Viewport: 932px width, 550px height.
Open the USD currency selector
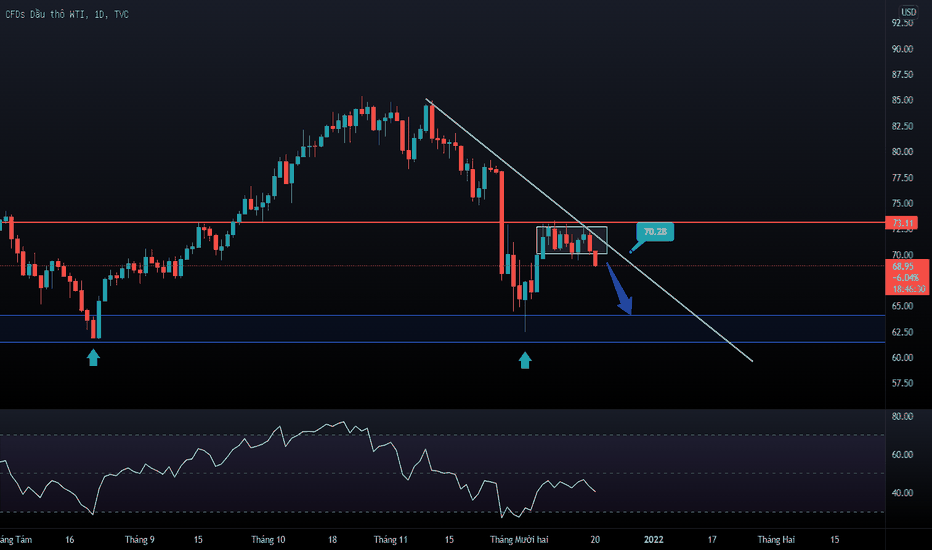coord(908,12)
